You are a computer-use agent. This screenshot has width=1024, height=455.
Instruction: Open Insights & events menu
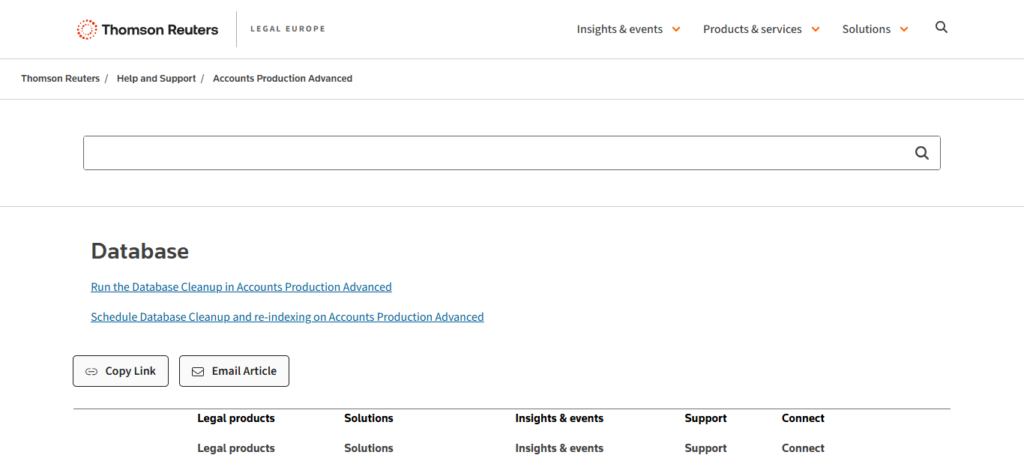620,29
